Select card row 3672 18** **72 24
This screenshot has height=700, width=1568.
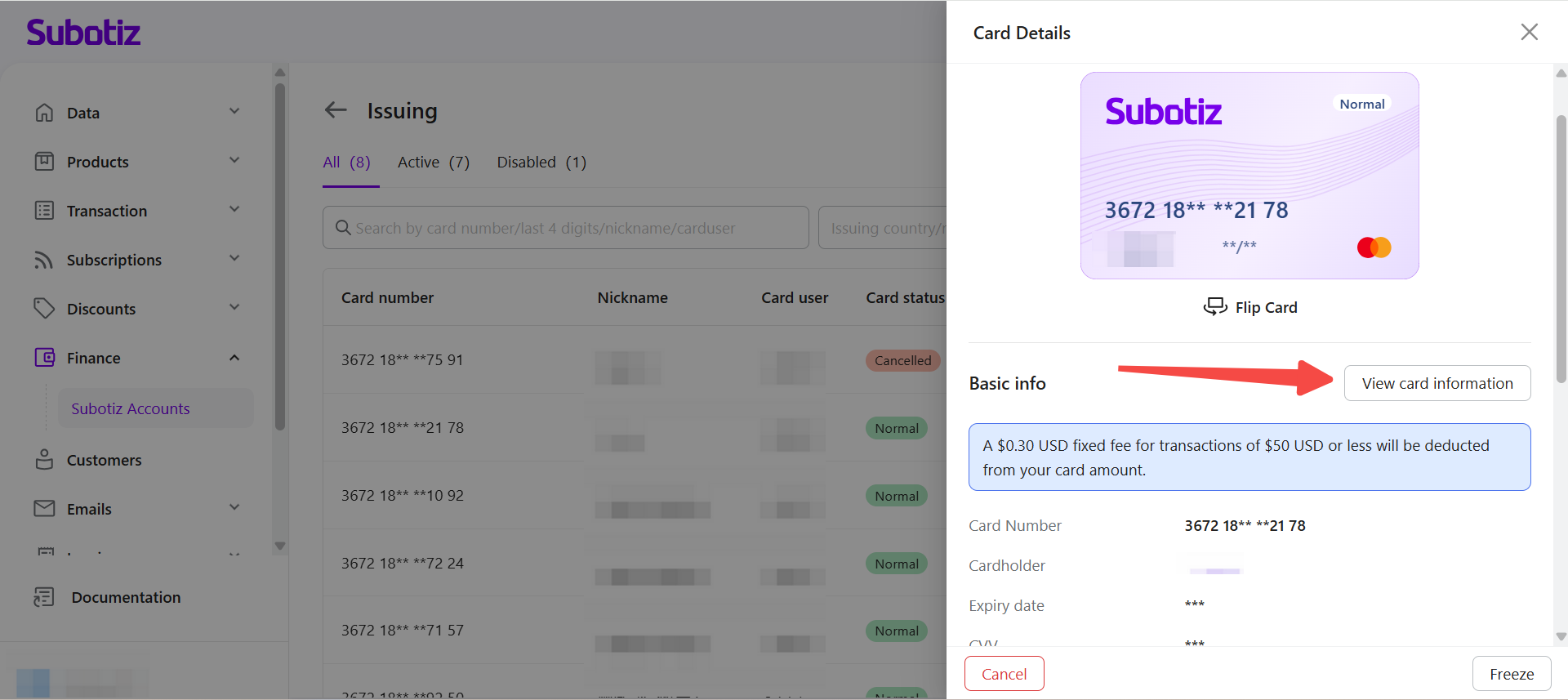click(635, 564)
